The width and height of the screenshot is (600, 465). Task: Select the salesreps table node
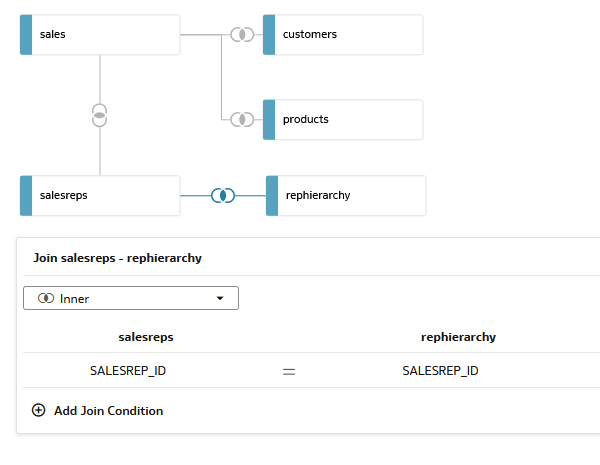point(105,195)
